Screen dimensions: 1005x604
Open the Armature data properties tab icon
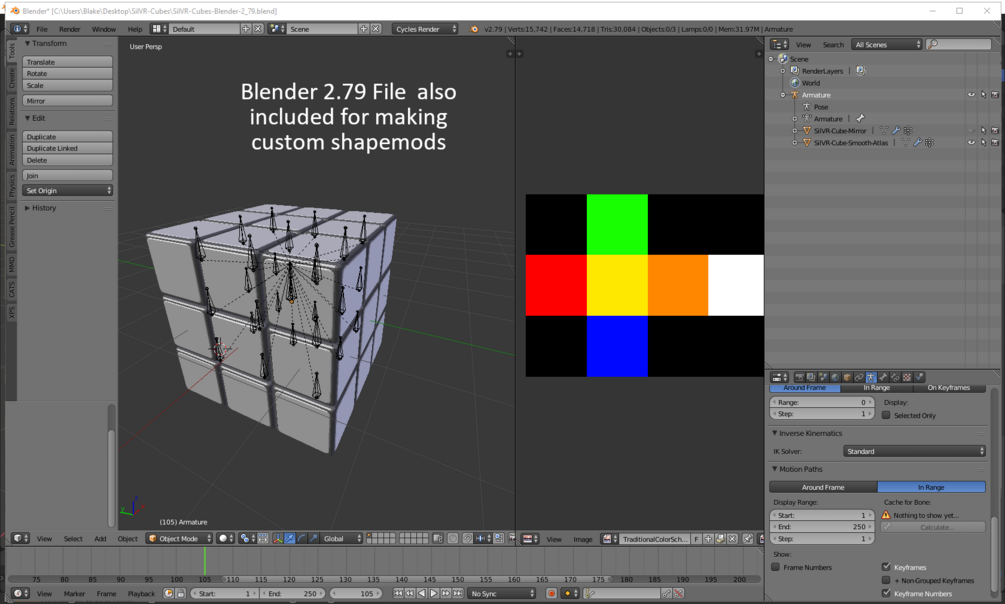[x=871, y=377]
